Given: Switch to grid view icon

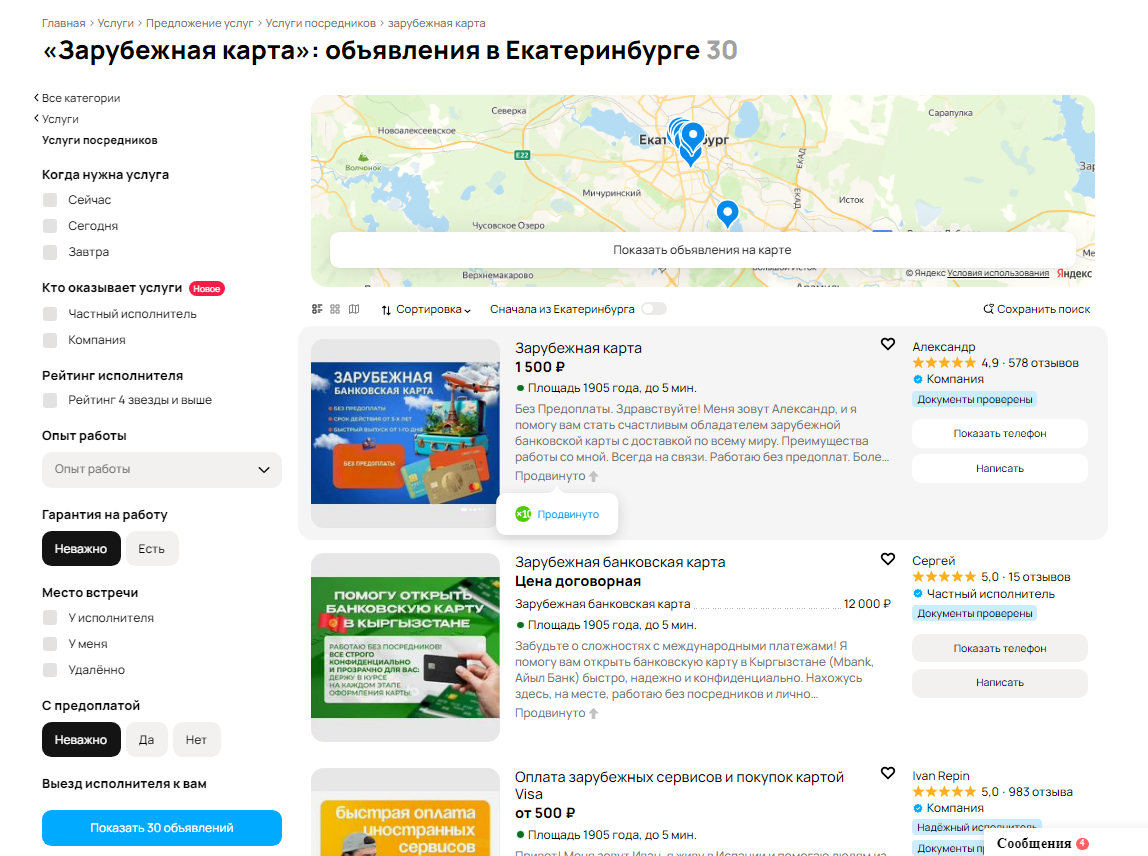Looking at the screenshot, I should [x=335, y=309].
